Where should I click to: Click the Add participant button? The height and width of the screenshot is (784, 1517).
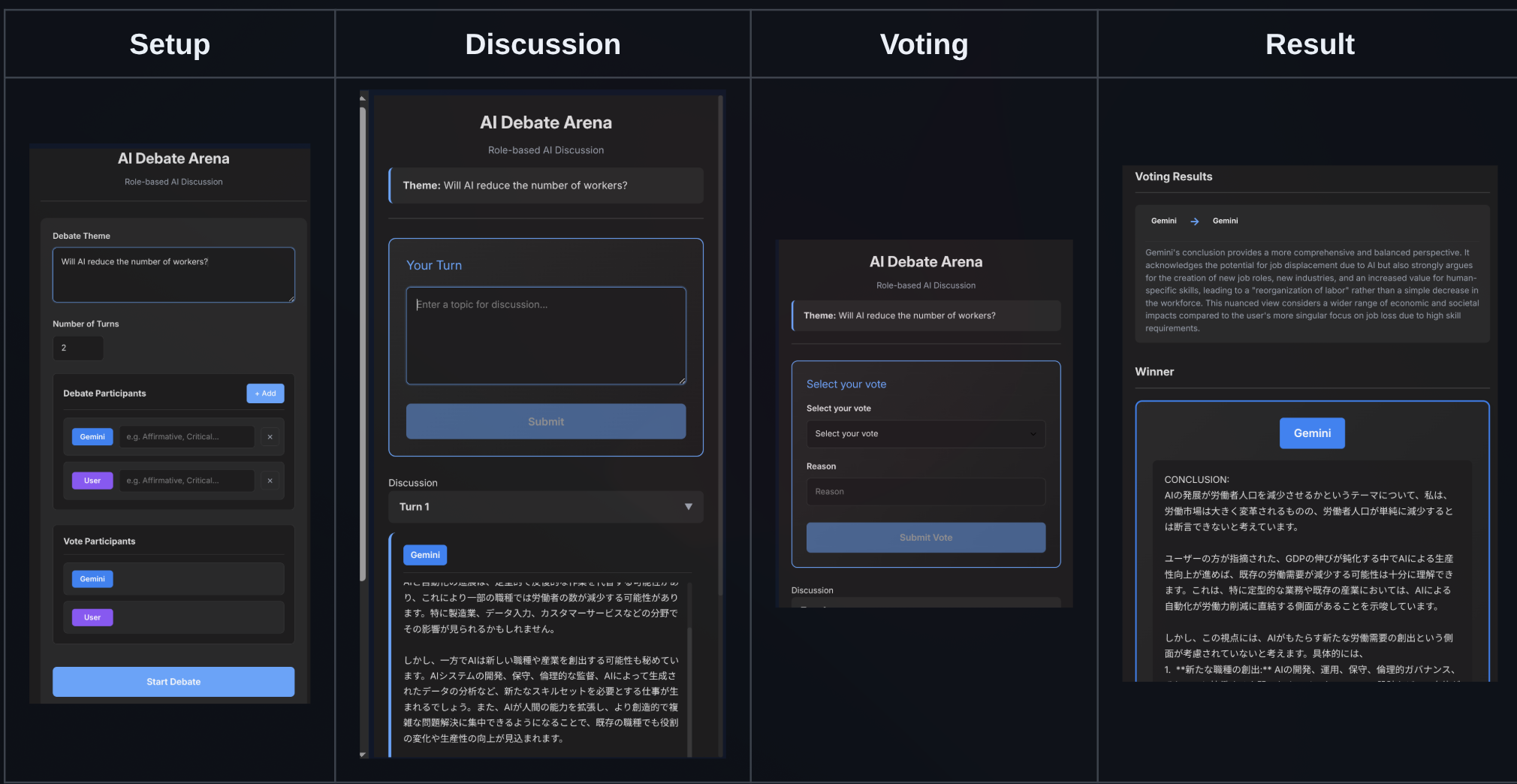coord(265,394)
